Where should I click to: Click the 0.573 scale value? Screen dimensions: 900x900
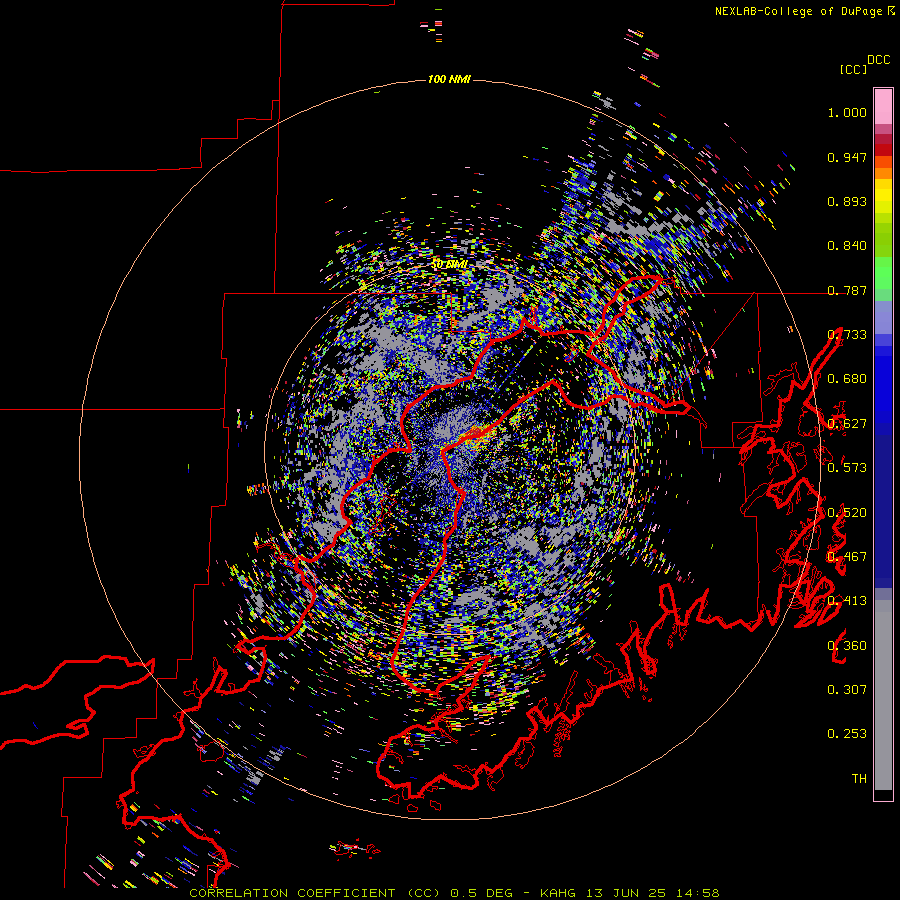tap(847, 468)
